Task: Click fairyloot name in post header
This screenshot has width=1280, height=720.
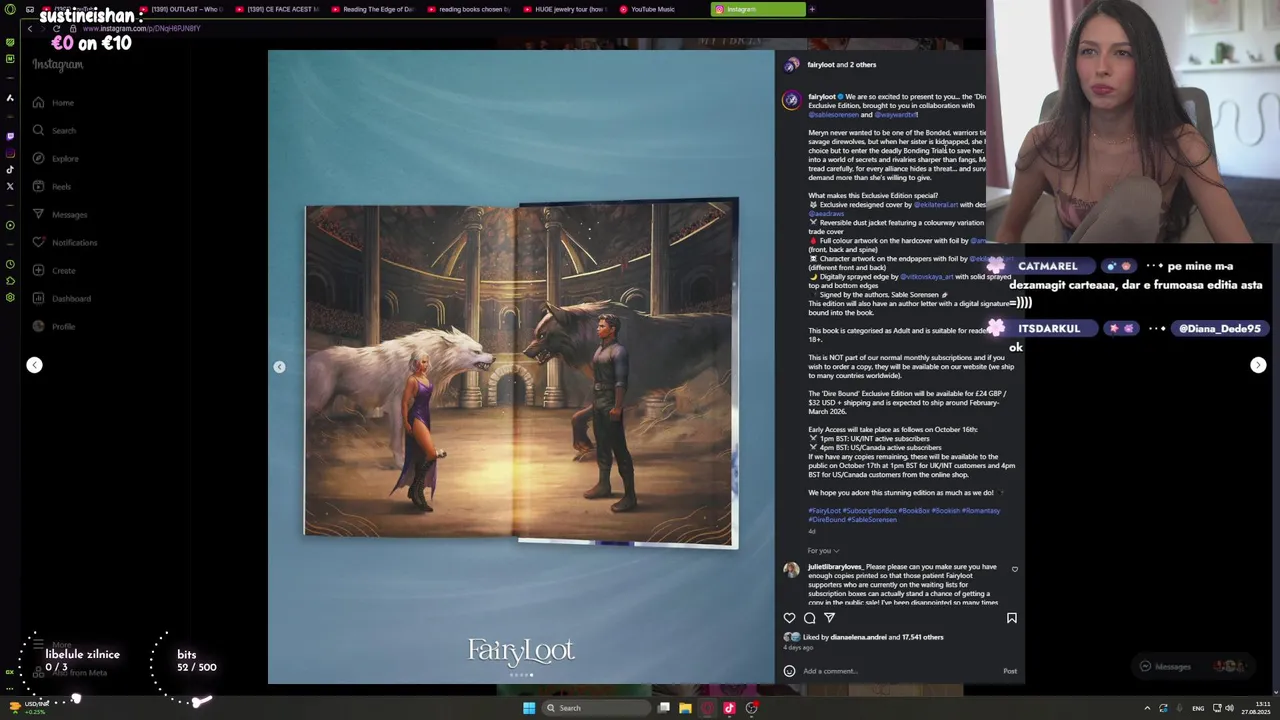Action: click(821, 65)
